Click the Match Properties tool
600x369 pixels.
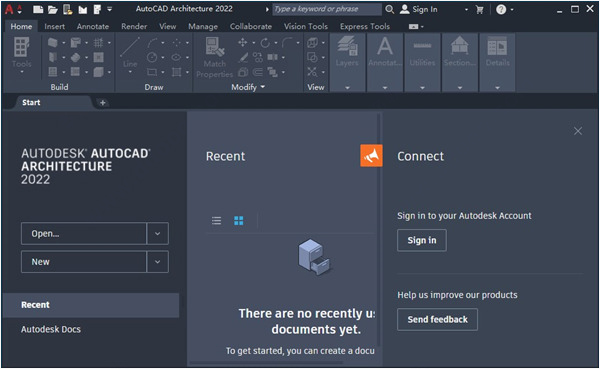tap(214, 57)
